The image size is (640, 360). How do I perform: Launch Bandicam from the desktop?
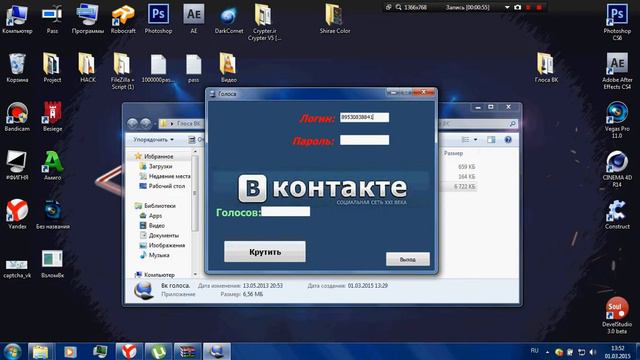coord(17,117)
